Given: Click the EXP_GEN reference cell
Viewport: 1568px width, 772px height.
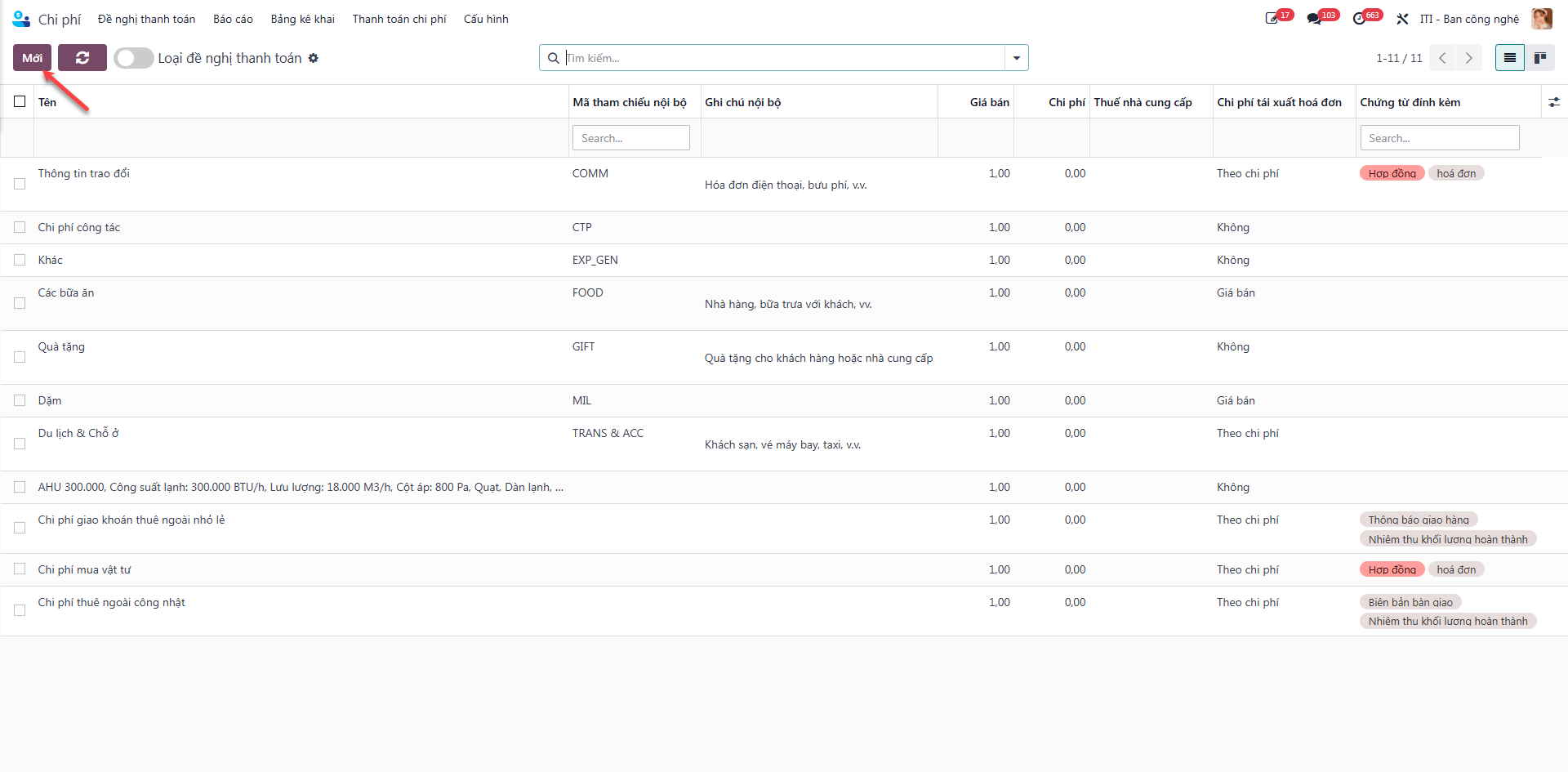Looking at the screenshot, I should (595, 260).
